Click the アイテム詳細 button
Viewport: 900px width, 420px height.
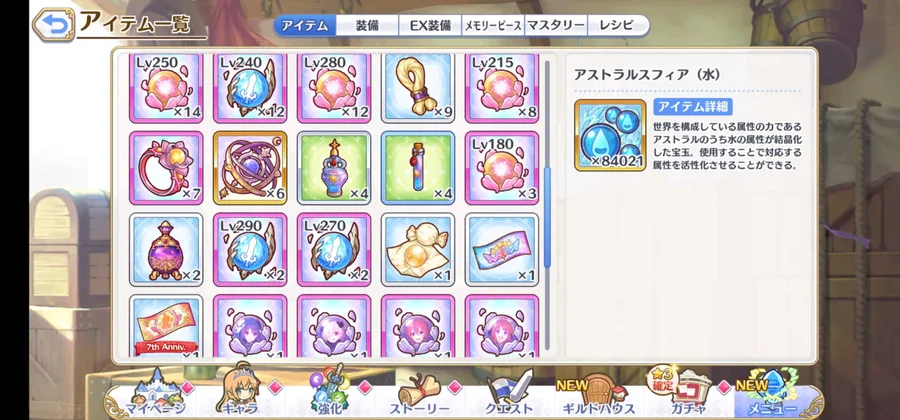[x=693, y=107]
